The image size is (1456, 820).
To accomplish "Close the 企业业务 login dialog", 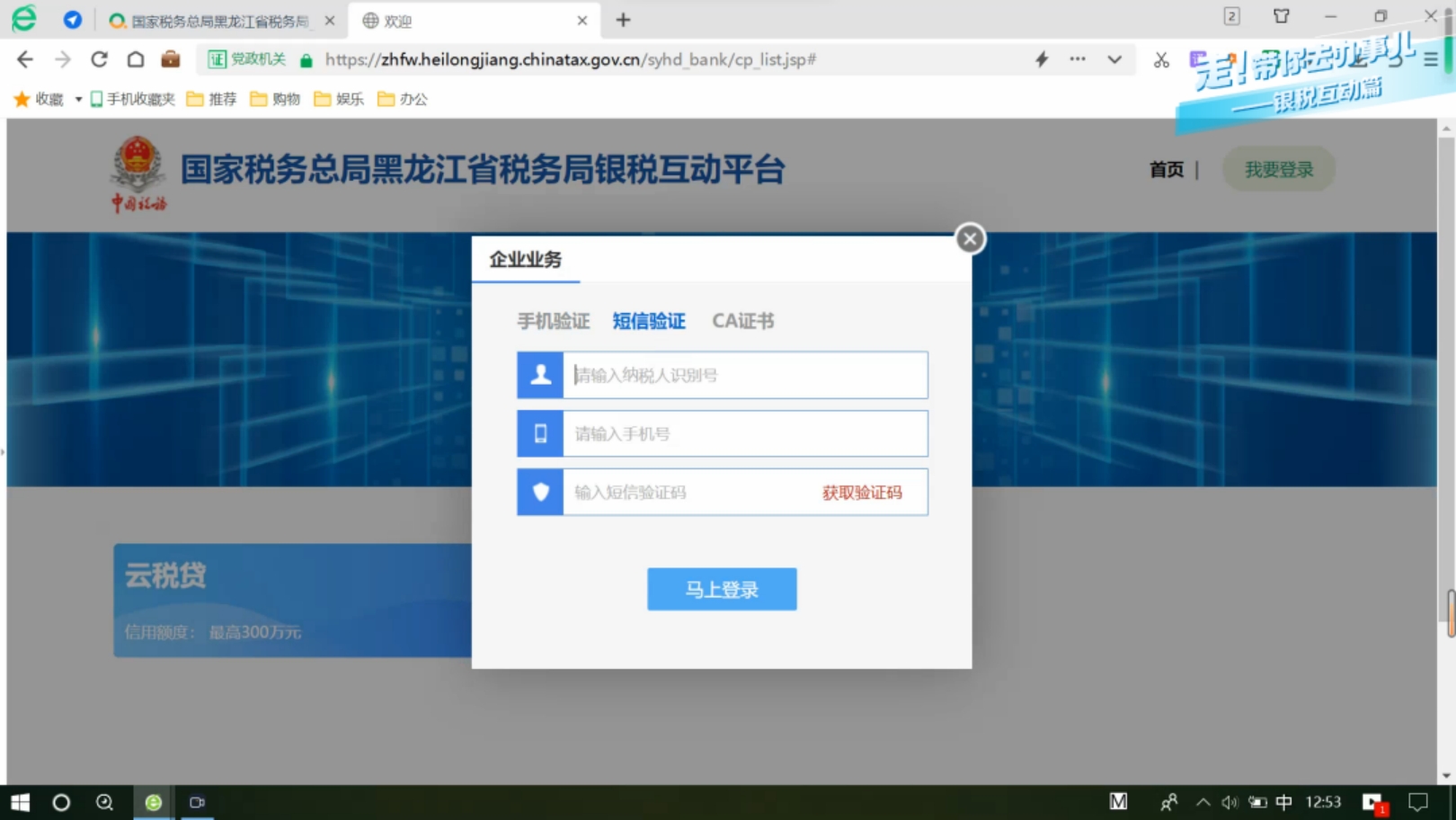I will pos(970,239).
